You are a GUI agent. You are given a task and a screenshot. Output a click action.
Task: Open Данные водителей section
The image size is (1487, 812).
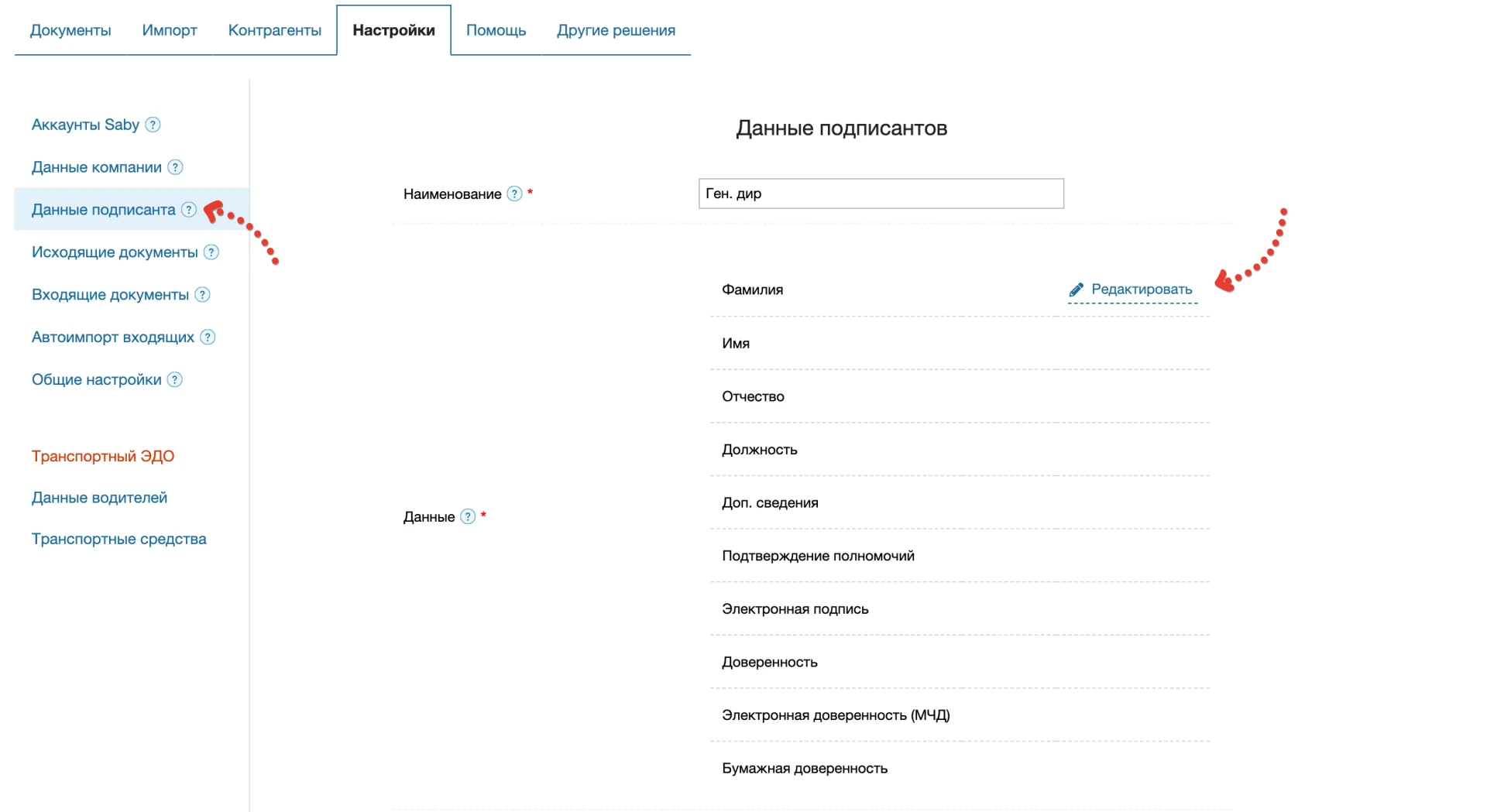pos(99,498)
